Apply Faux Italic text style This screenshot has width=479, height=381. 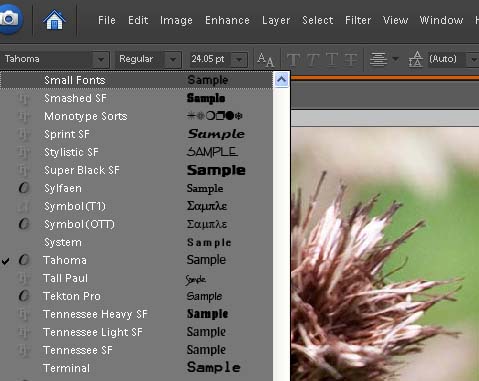312,60
